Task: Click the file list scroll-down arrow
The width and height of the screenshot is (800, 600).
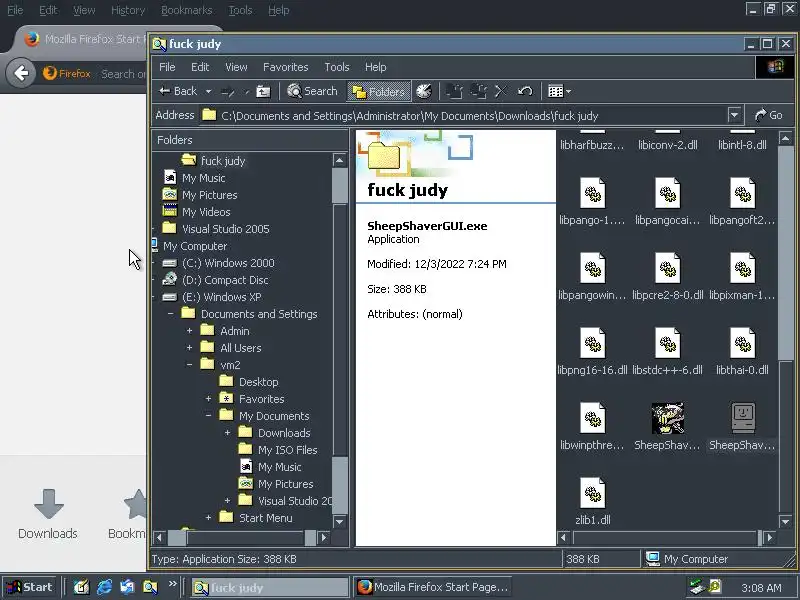Action: coord(786,521)
